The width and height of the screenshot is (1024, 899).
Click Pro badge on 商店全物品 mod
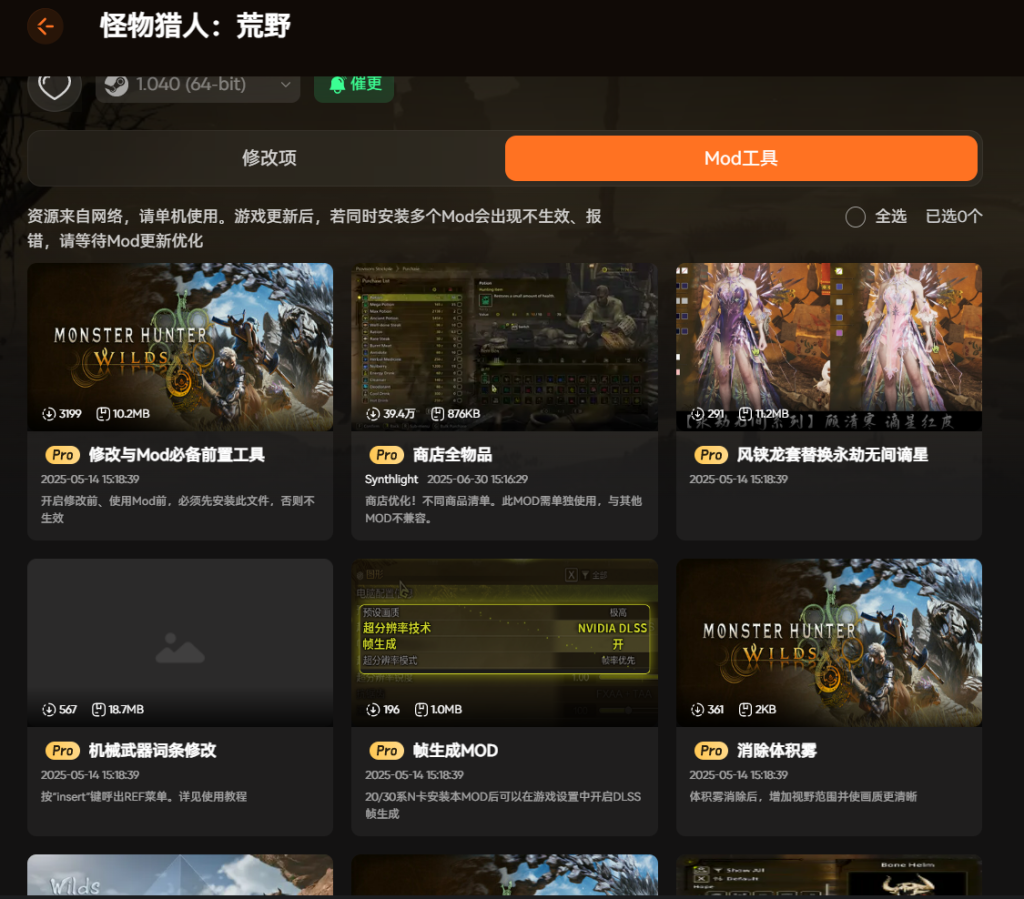(387, 455)
